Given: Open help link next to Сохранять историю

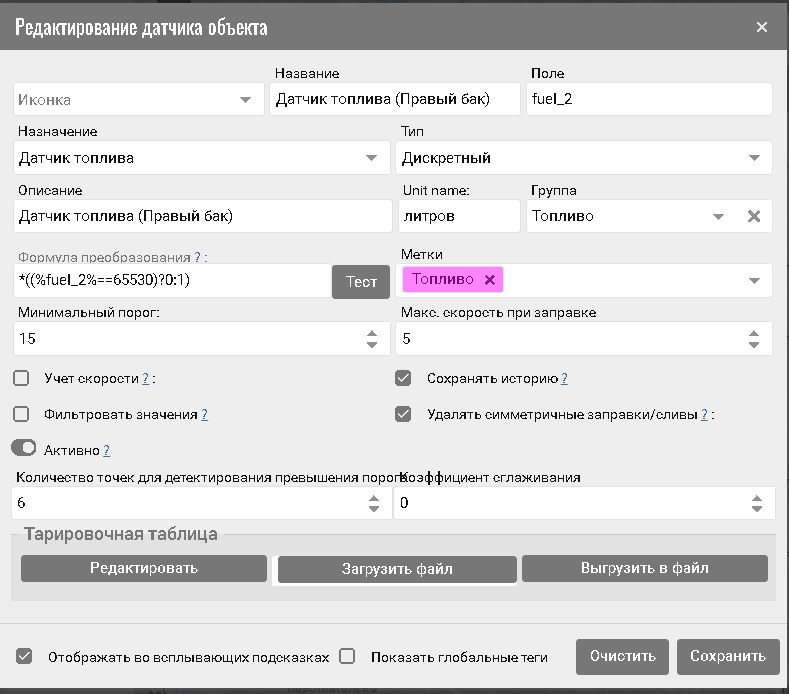Looking at the screenshot, I should 564,378.
